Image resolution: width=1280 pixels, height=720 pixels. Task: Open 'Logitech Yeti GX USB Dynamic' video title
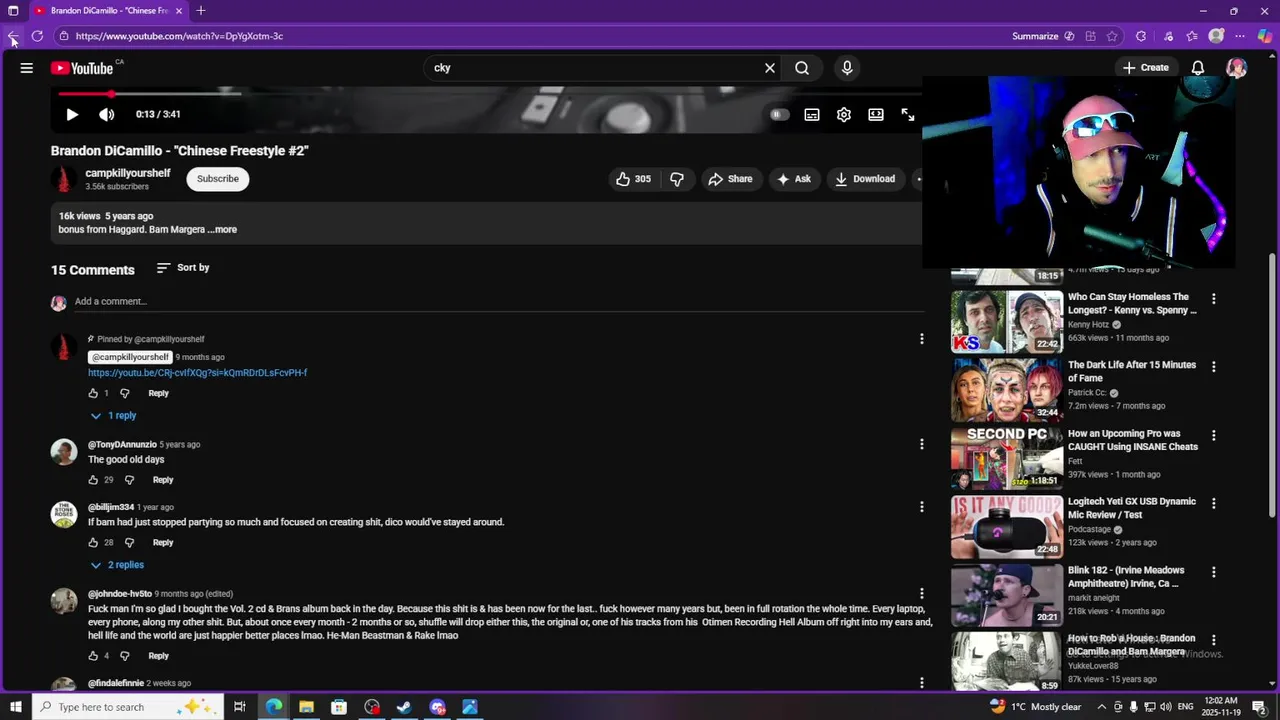click(x=1132, y=508)
